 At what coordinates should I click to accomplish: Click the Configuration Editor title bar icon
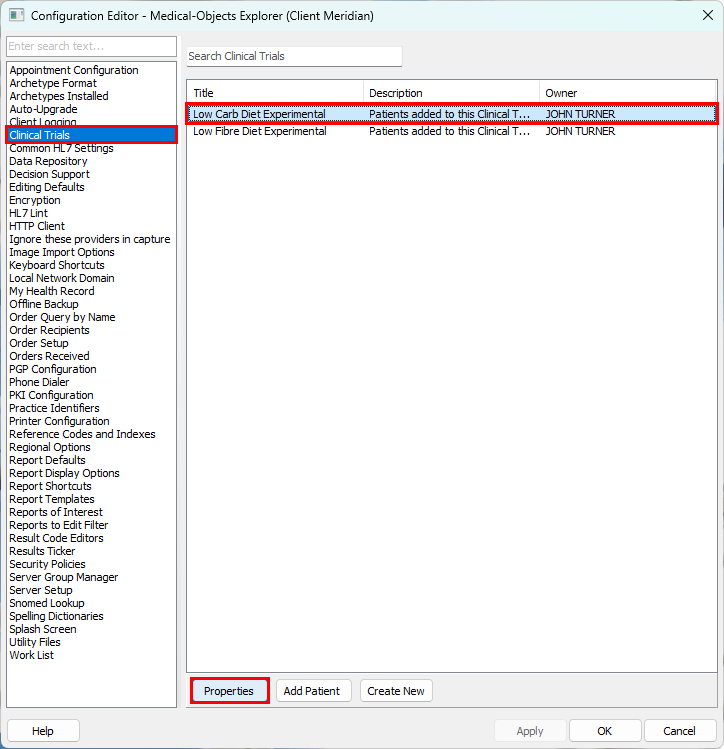click(16, 15)
